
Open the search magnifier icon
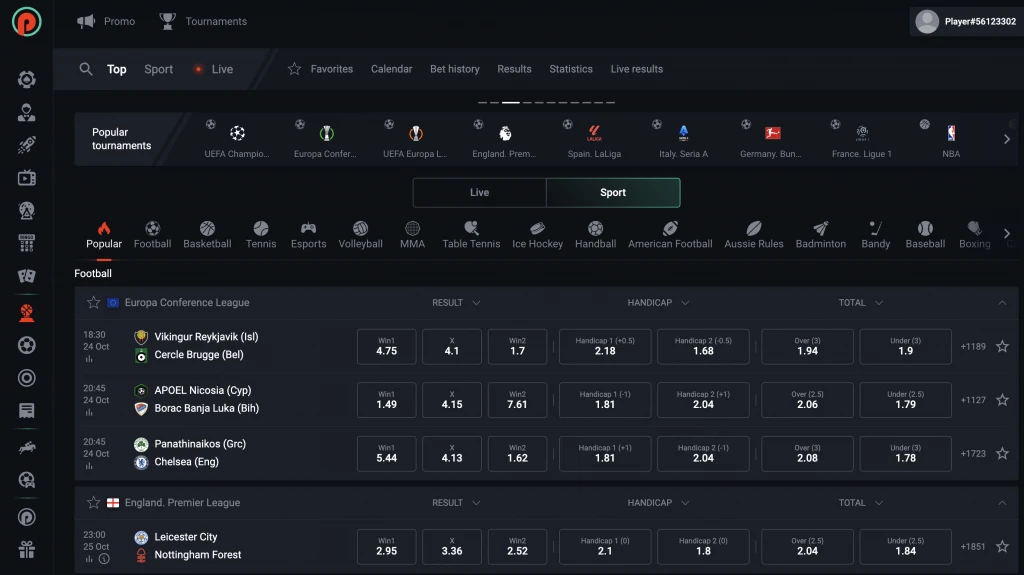pos(86,69)
